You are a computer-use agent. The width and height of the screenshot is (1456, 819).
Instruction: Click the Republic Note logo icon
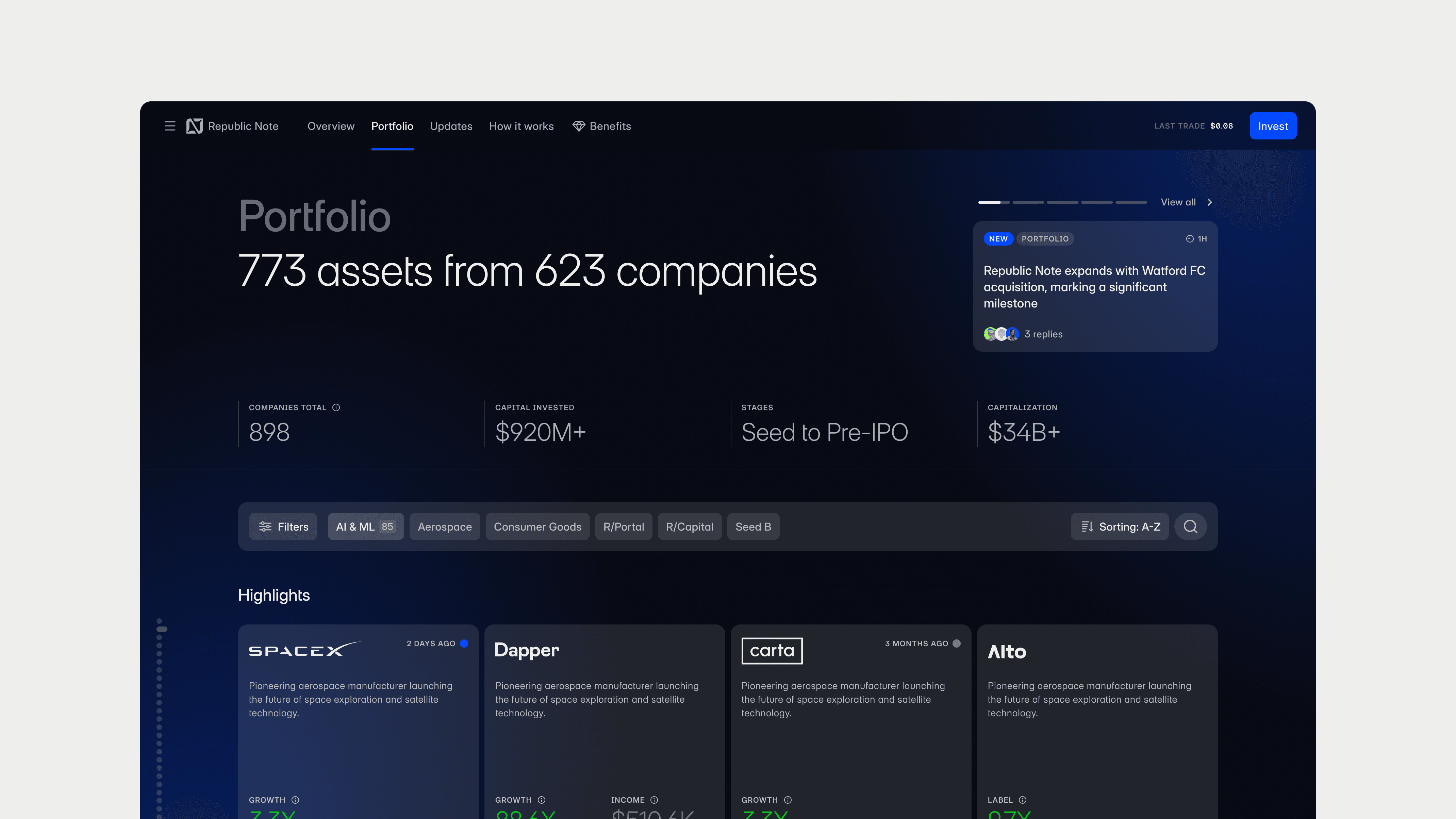pyautogui.click(x=195, y=126)
